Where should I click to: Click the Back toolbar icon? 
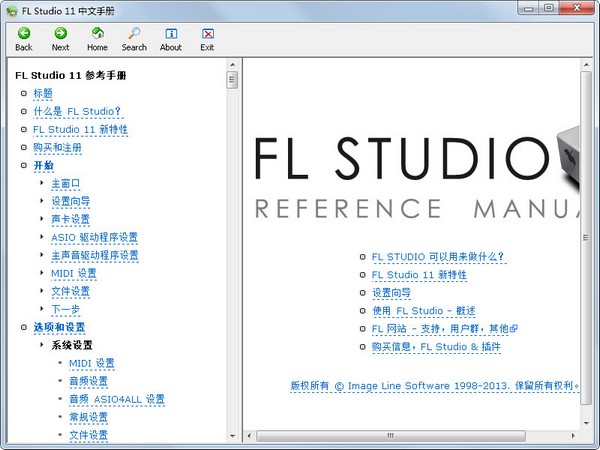pyautogui.click(x=23, y=38)
